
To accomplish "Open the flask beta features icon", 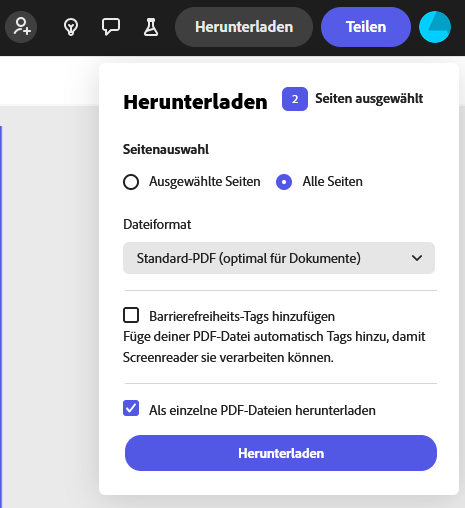I will (x=151, y=27).
